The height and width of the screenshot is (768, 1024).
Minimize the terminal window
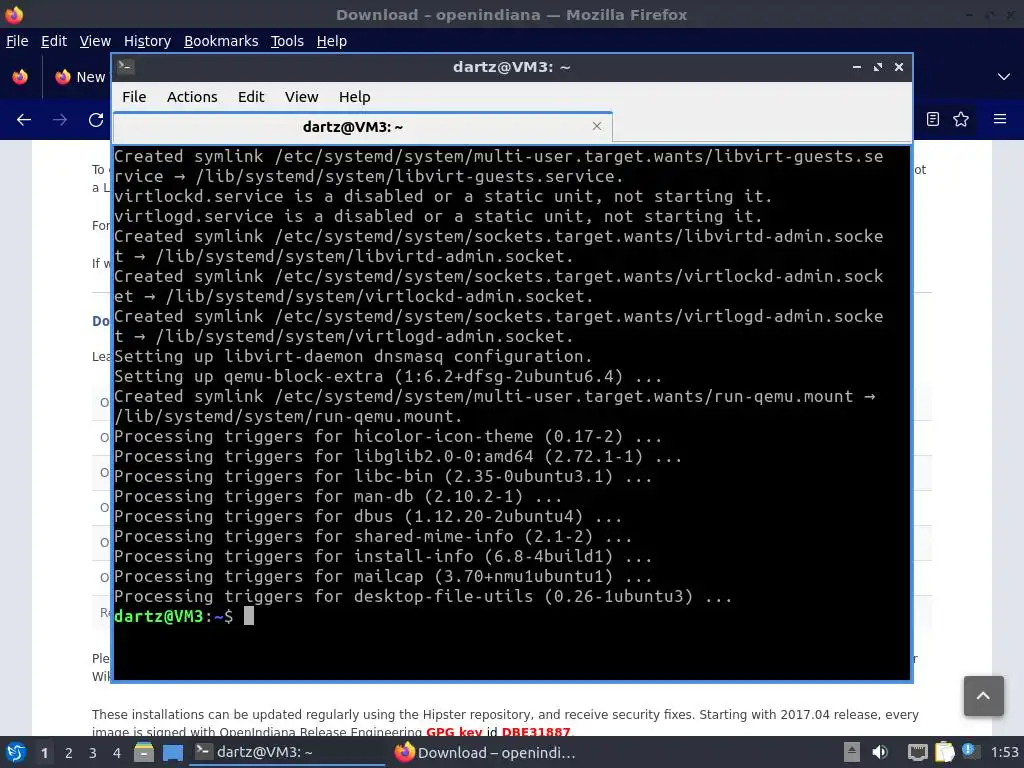click(857, 67)
